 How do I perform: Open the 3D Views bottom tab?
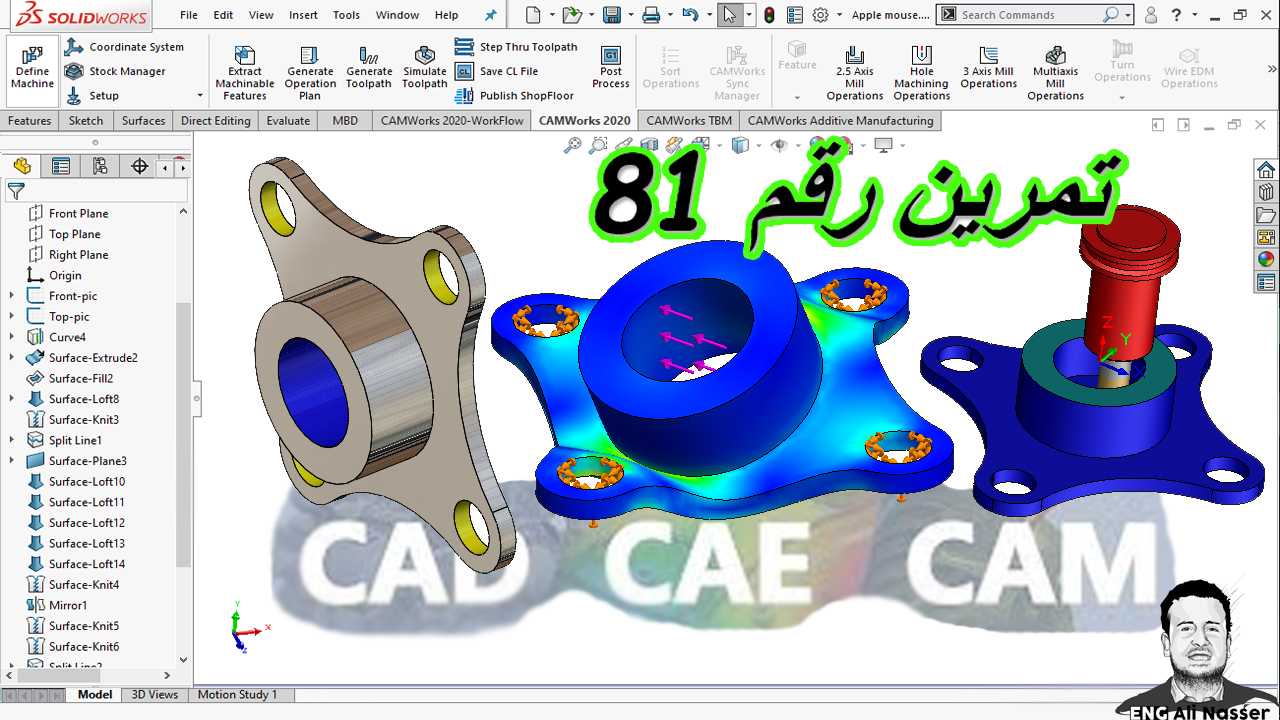coord(155,694)
